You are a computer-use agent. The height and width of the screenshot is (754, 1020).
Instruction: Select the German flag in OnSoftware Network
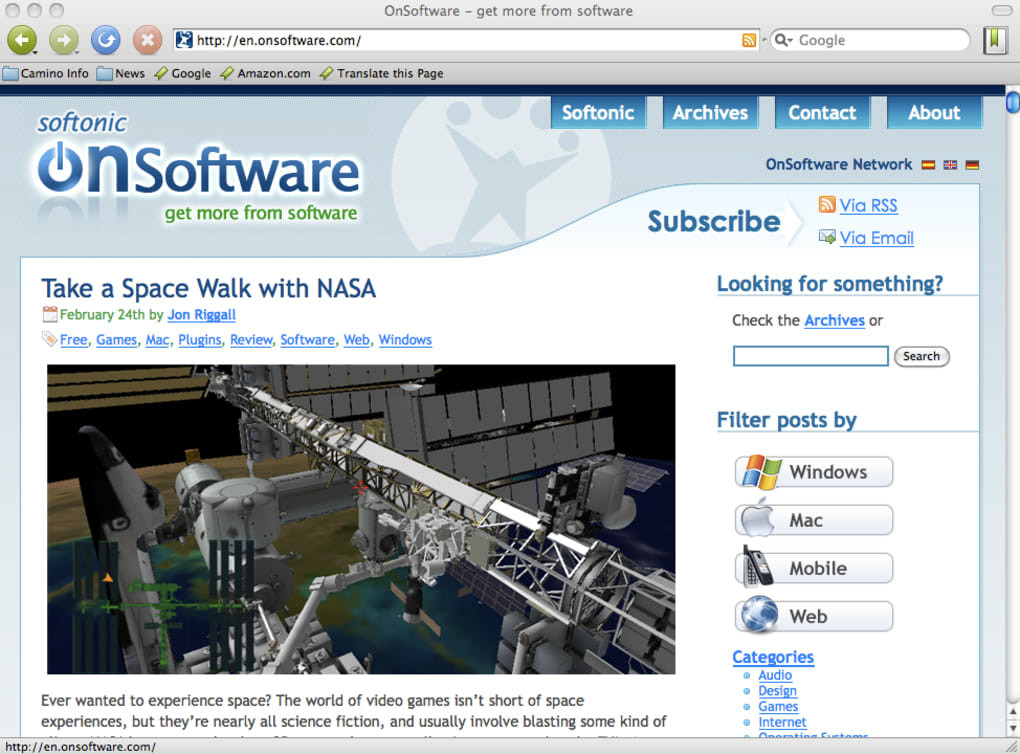pyautogui.click(x=973, y=165)
